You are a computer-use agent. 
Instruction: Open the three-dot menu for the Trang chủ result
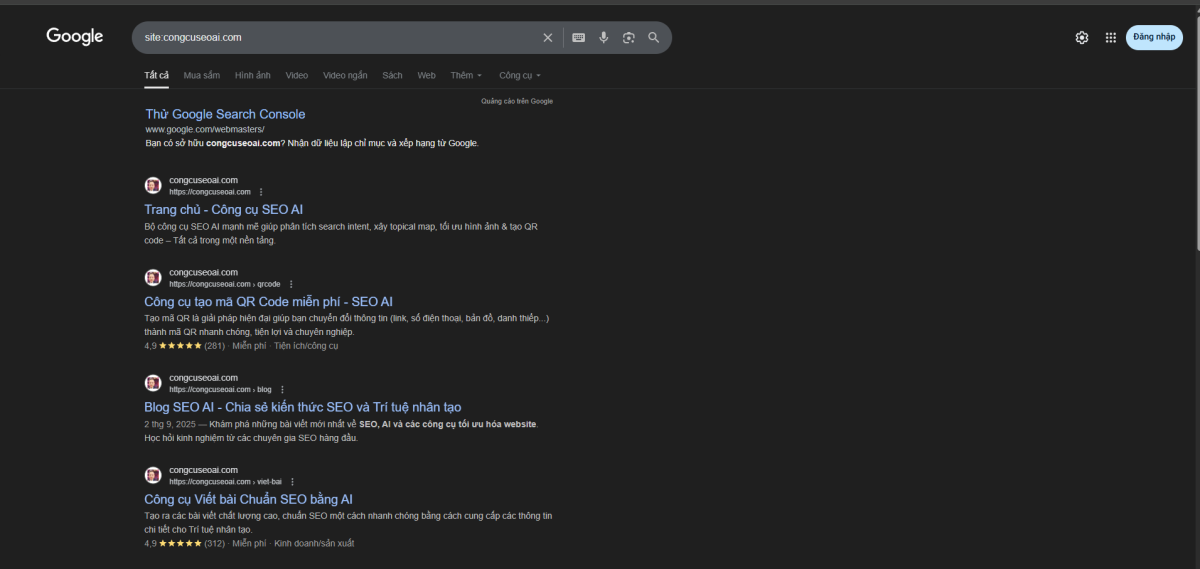[x=261, y=192]
